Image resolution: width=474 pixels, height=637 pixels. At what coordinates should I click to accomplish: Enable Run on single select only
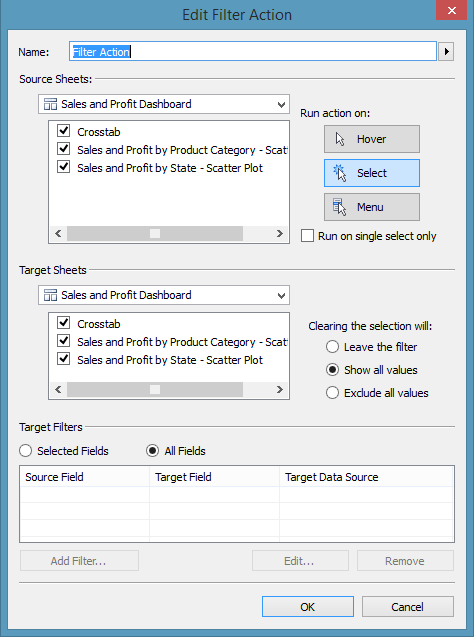point(307,236)
